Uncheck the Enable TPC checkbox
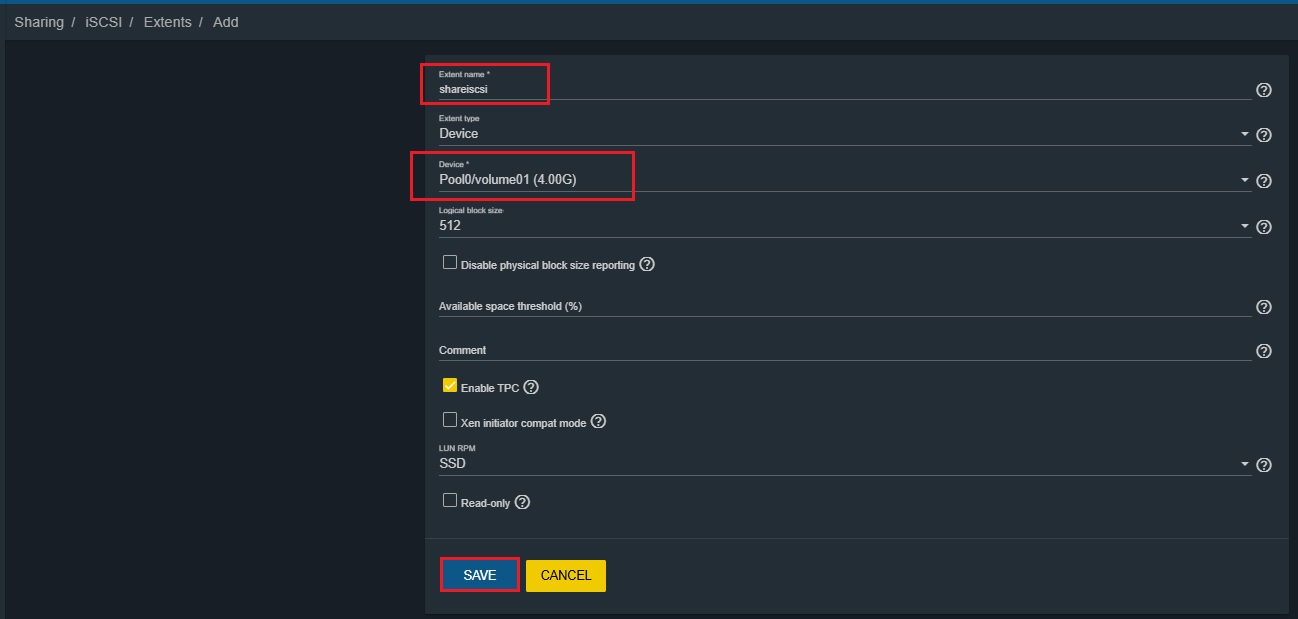The image size is (1298, 619). pyautogui.click(x=450, y=385)
